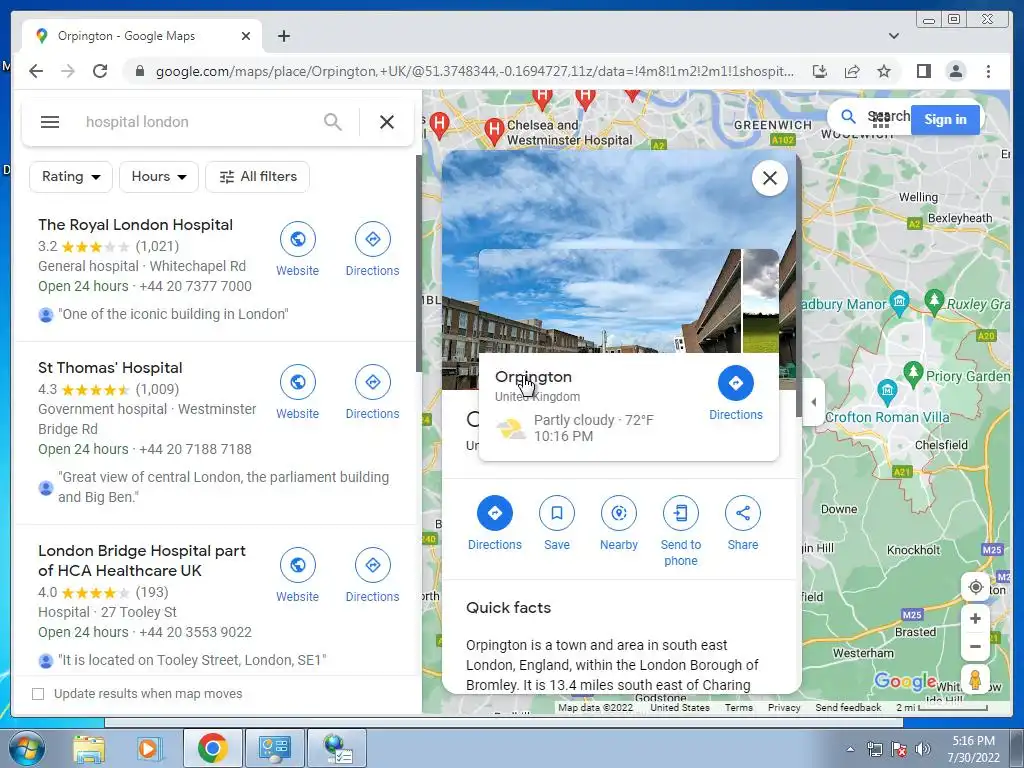Click the Sign in button
This screenshot has width=1024, height=768.
pyautogui.click(x=945, y=120)
